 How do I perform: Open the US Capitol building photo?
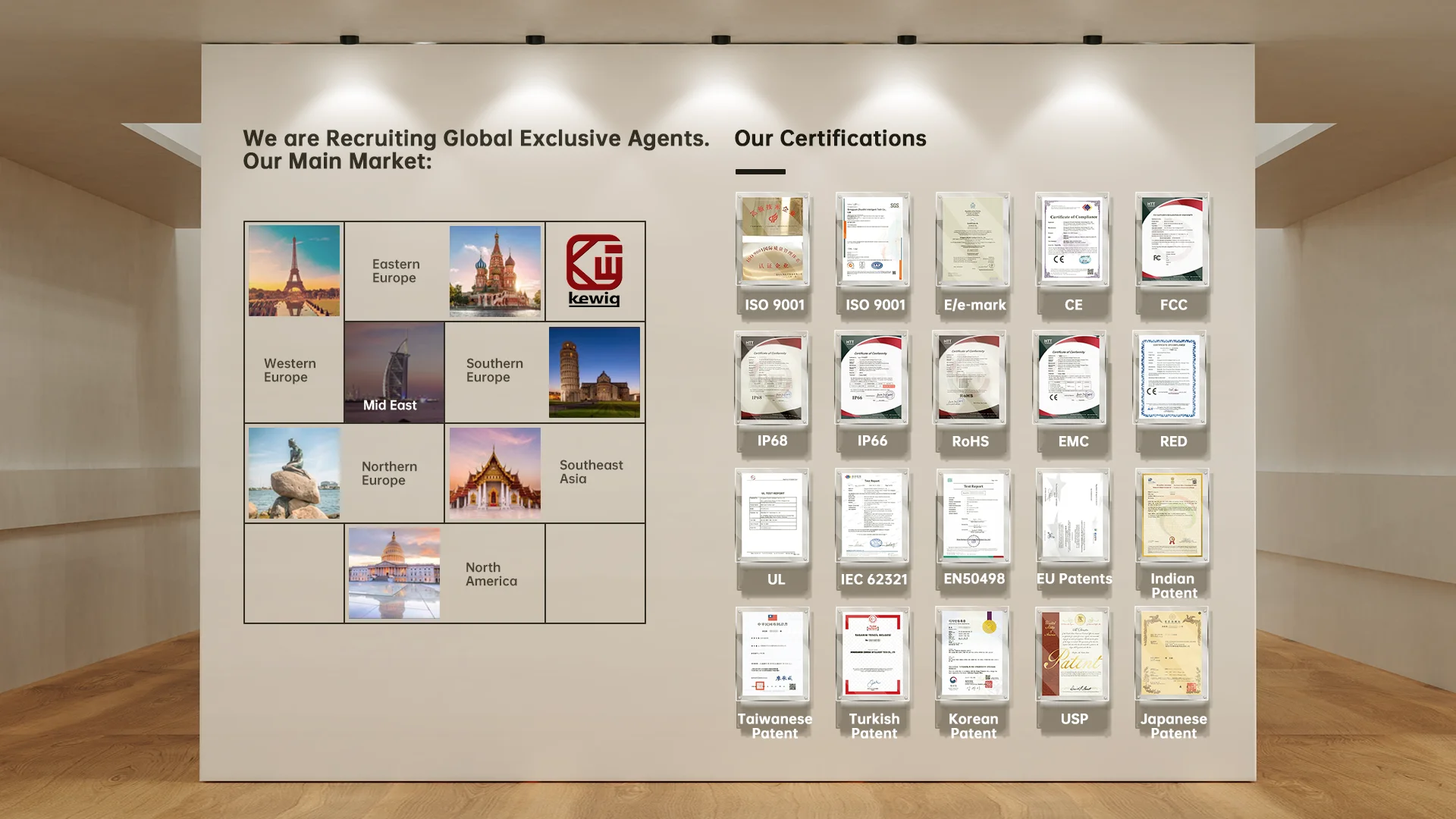394,573
